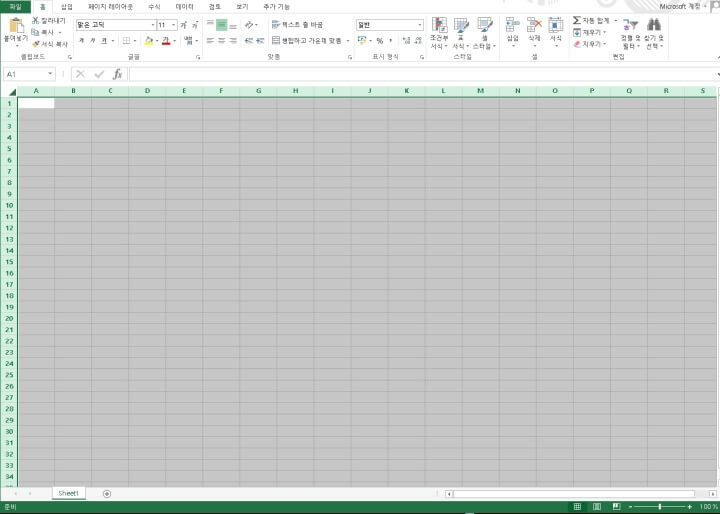Expand the Font (글꼴) group dialog launcher
The width and height of the screenshot is (720, 514).
[x=198, y=57]
